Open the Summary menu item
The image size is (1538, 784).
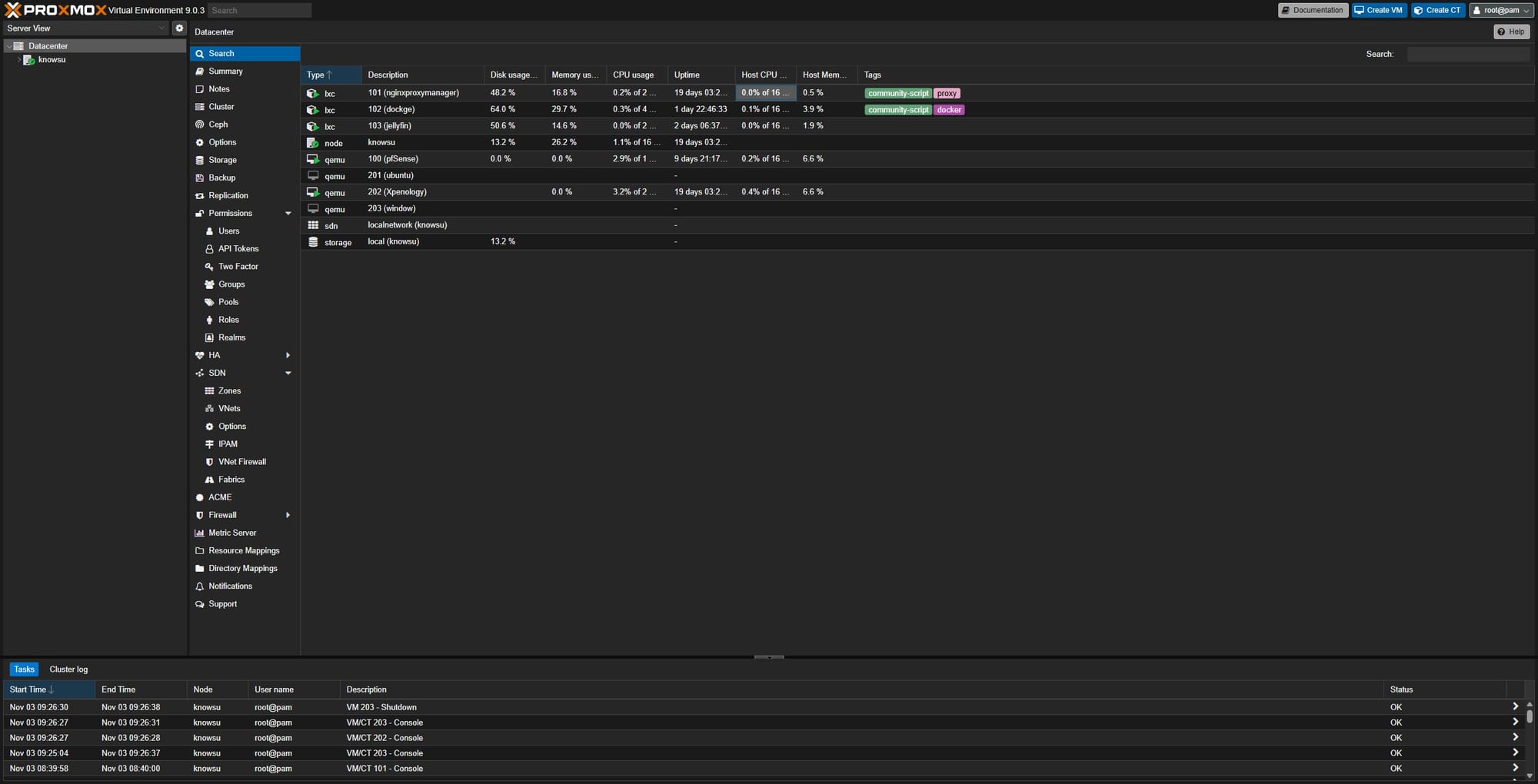click(x=225, y=71)
